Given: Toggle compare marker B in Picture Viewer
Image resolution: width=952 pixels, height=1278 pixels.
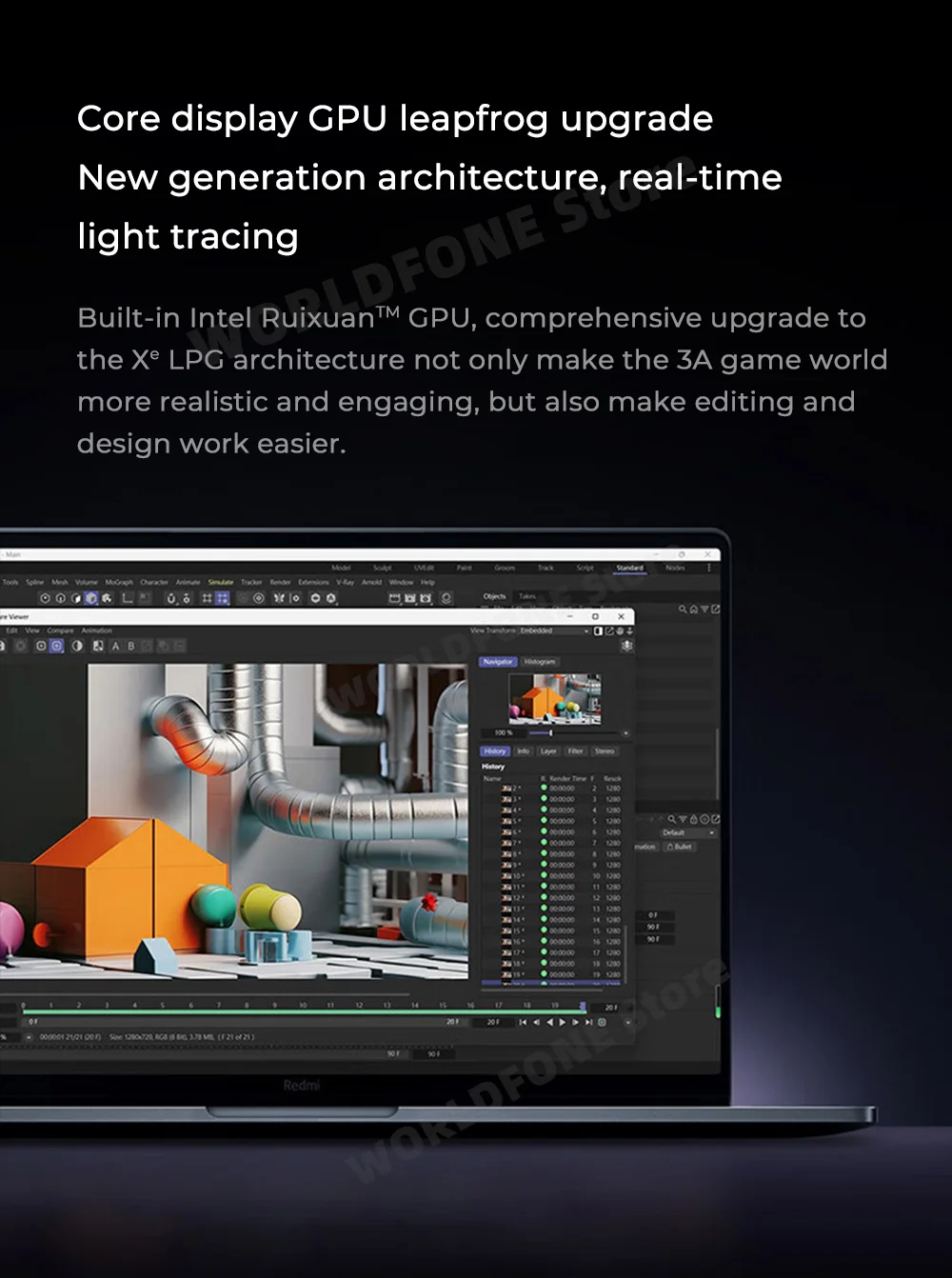Looking at the screenshot, I should click(x=131, y=646).
